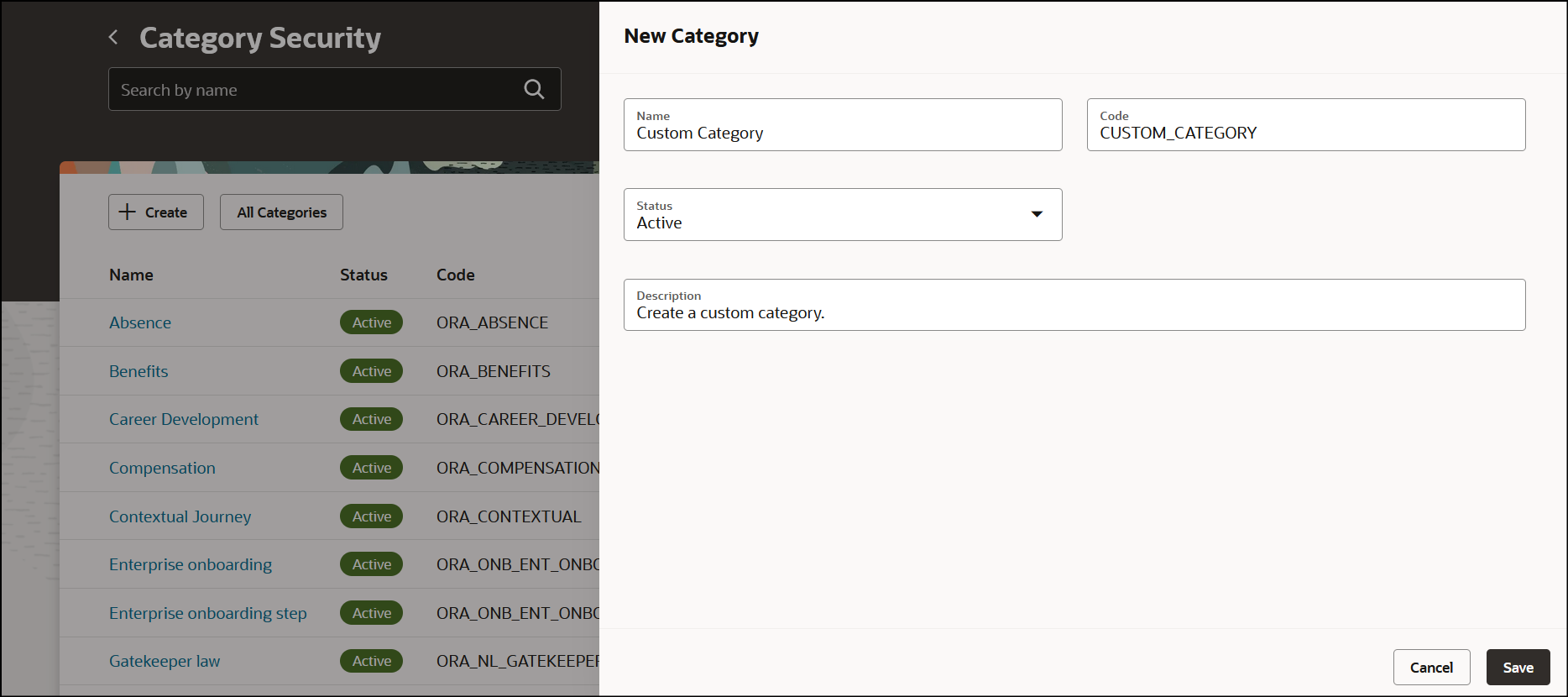Click the Name column header
Viewport: 1568px width, 697px height.
tap(131, 275)
